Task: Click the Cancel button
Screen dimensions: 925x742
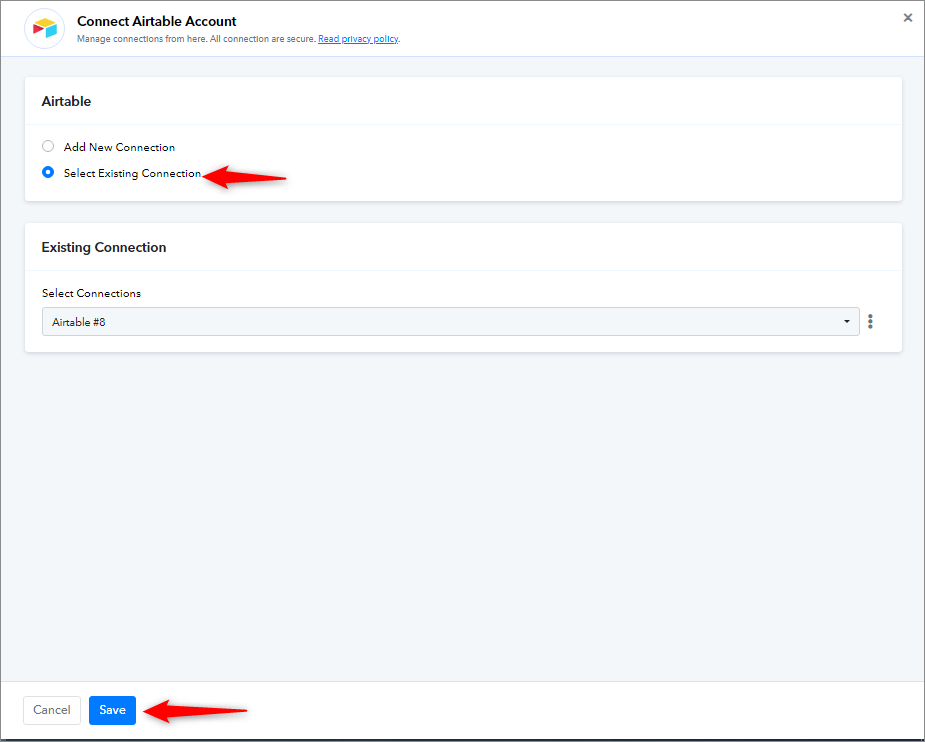Action: [x=52, y=710]
